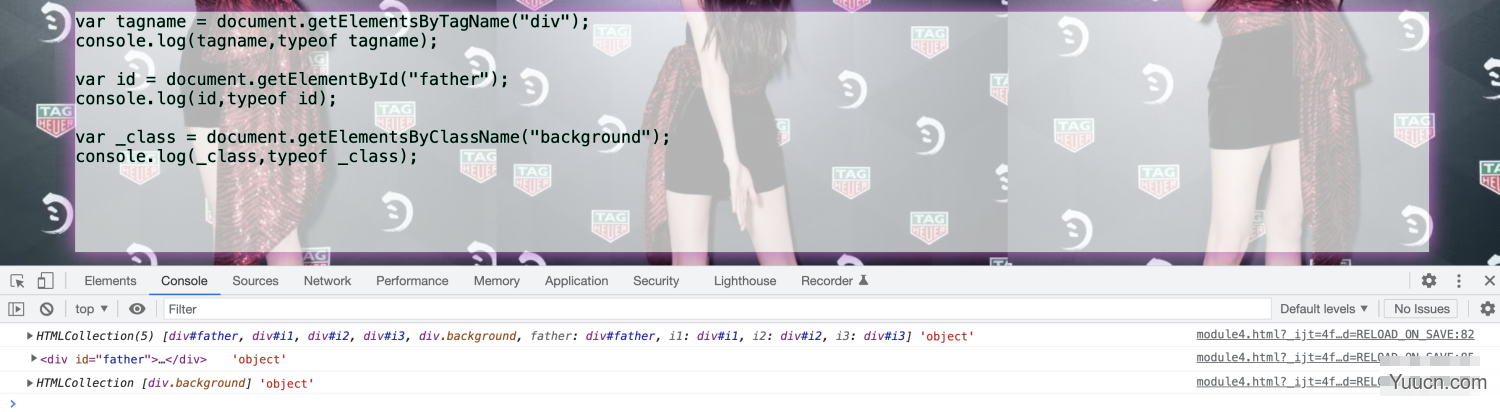Expand the div id="father" log entry

(34, 358)
